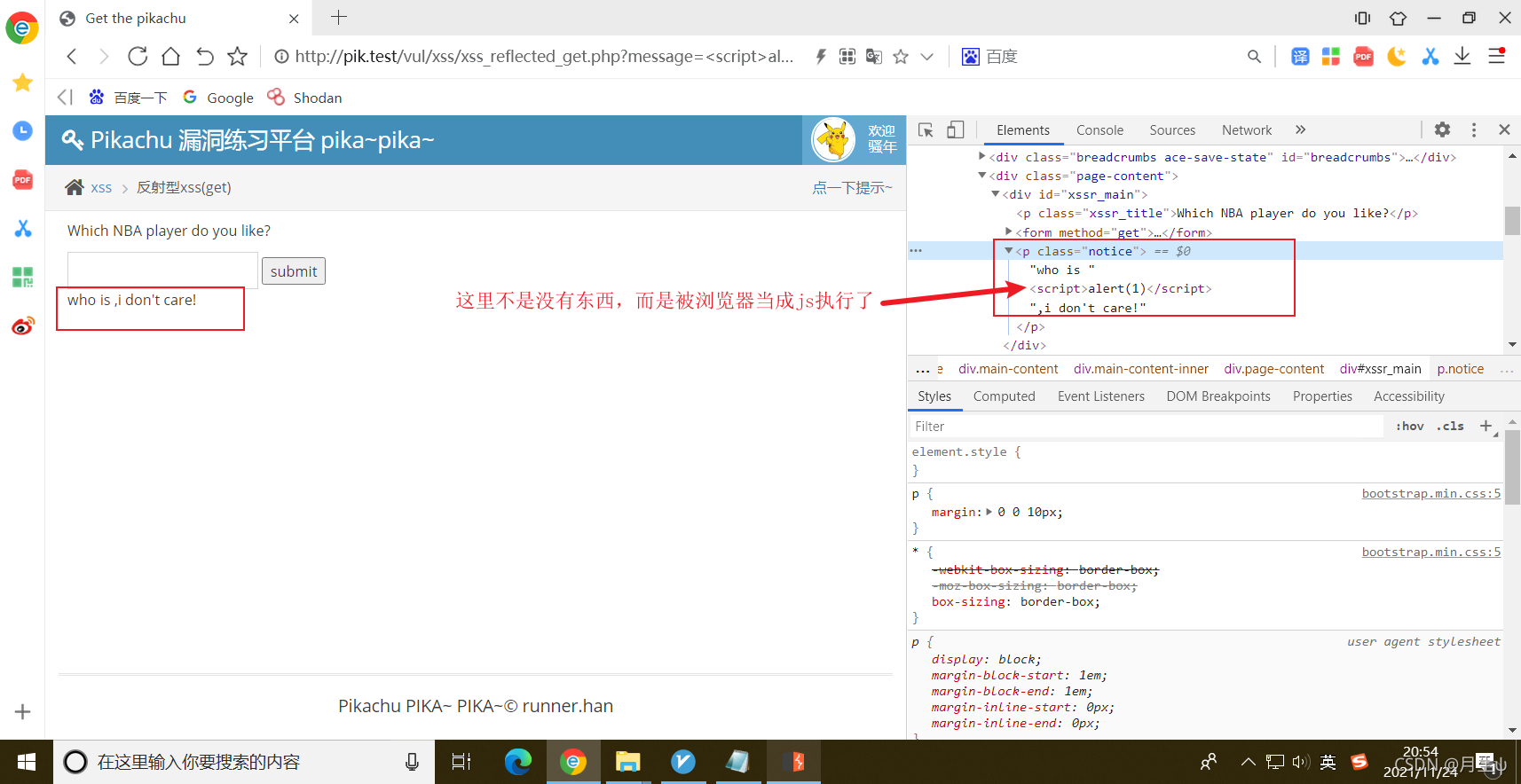Switch to Network tab
The image size is (1521, 784).
1247,130
